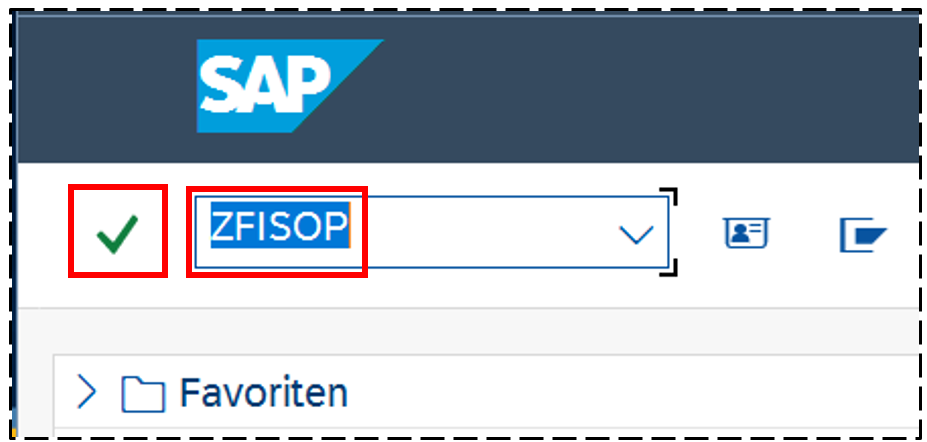Click the empty space inside the command field

[x=485, y=233]
